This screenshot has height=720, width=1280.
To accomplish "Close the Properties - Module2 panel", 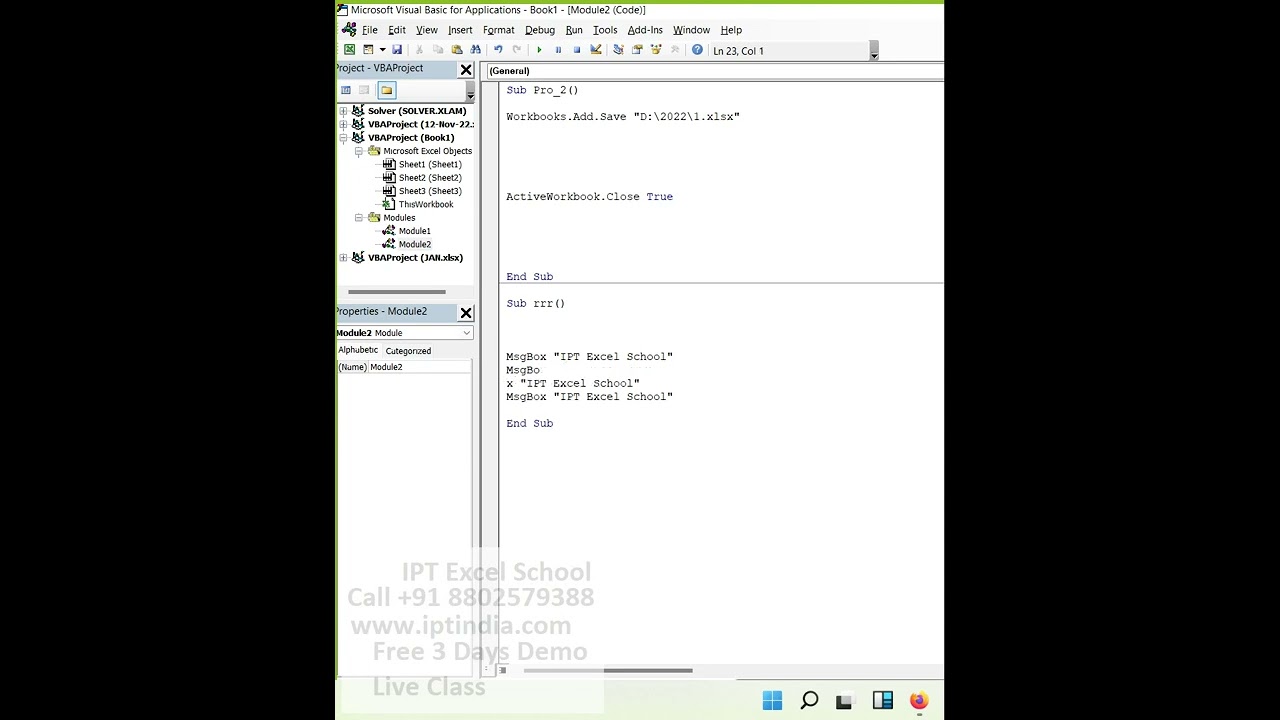I will [466, 313].
